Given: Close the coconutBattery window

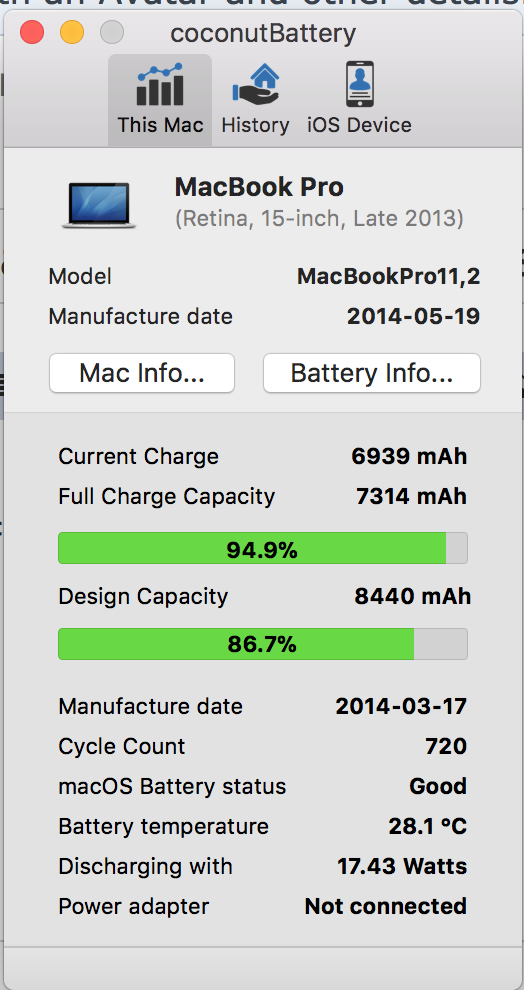Looking at the screenshot, I should click(32, 32).
